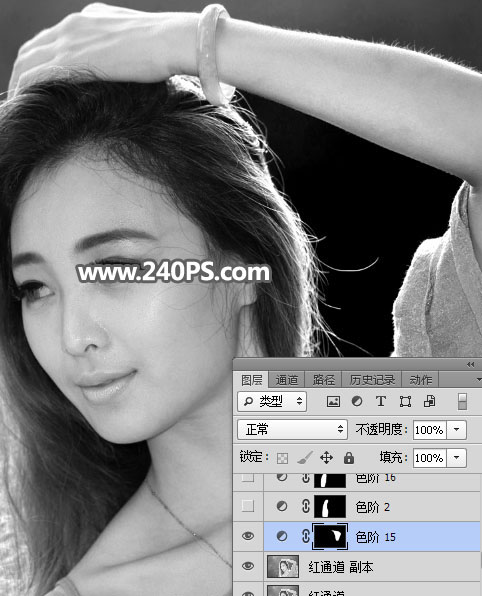Click 色阶 2 adjustment layer icon
This screenshot has width=482, height=596.
click(x=282, y=506)
